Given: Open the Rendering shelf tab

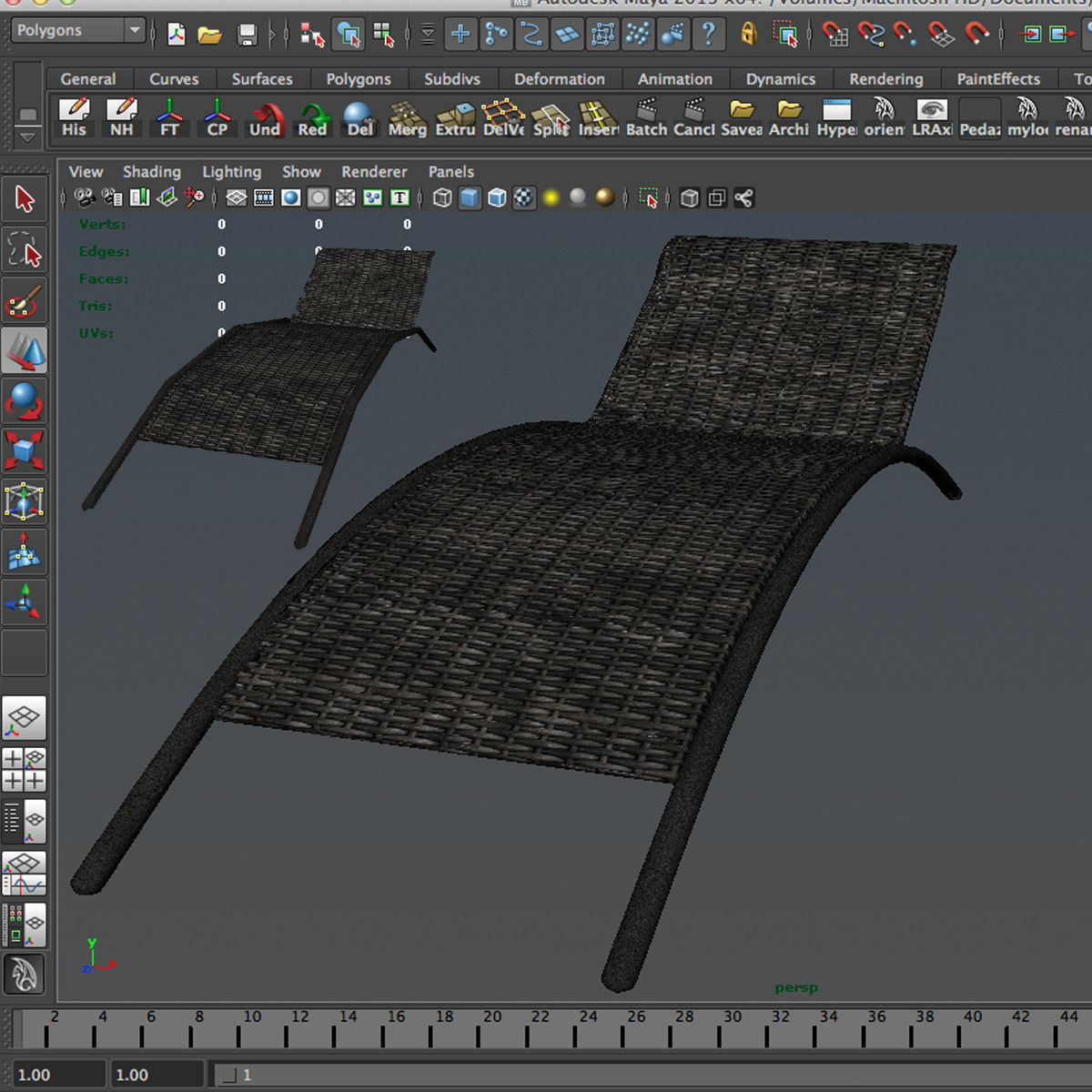Looking at the screenshot, I should pos(886,79).
